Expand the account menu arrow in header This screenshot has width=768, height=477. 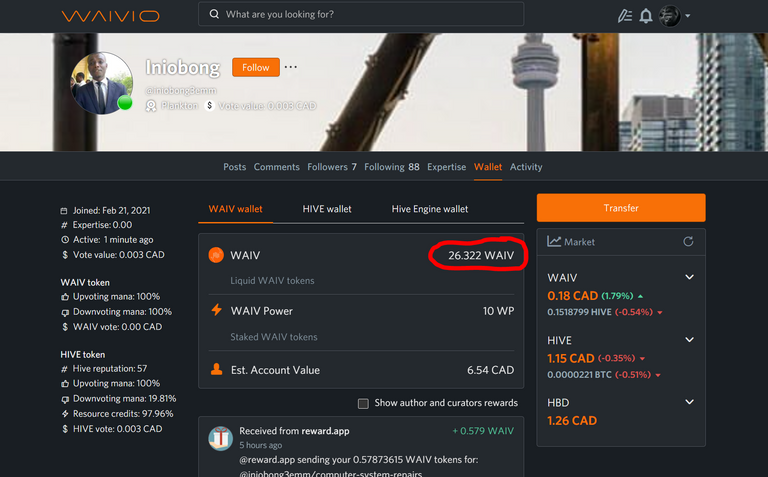coord(688,16)
